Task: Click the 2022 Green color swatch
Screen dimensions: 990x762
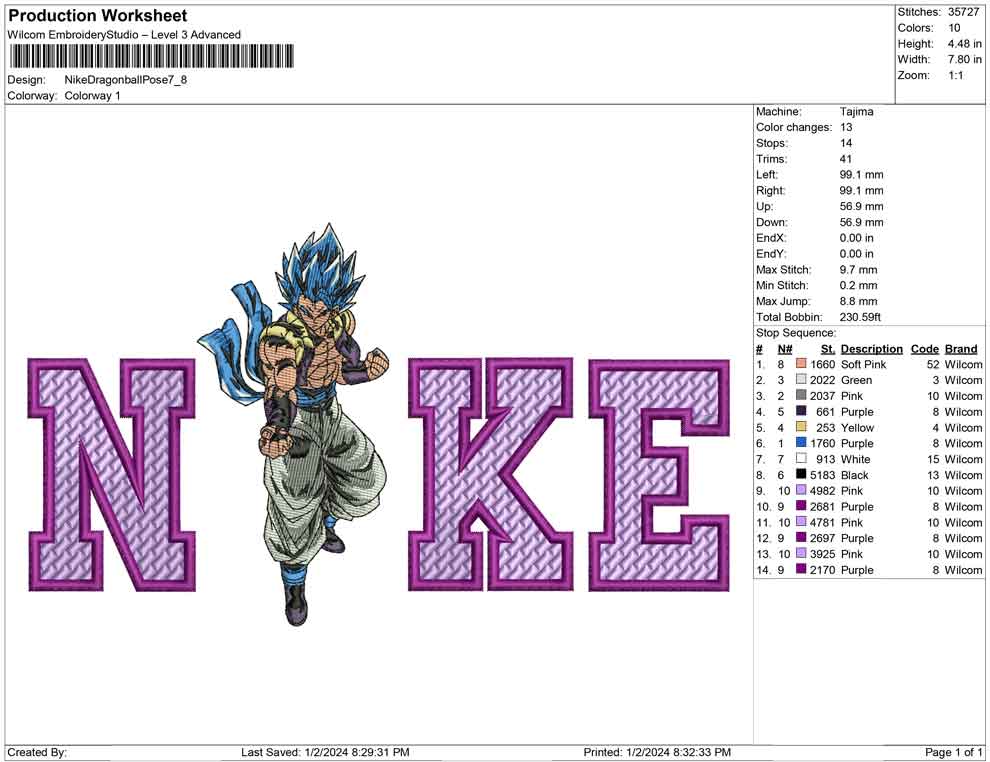Action: click(x=801, y=379)
